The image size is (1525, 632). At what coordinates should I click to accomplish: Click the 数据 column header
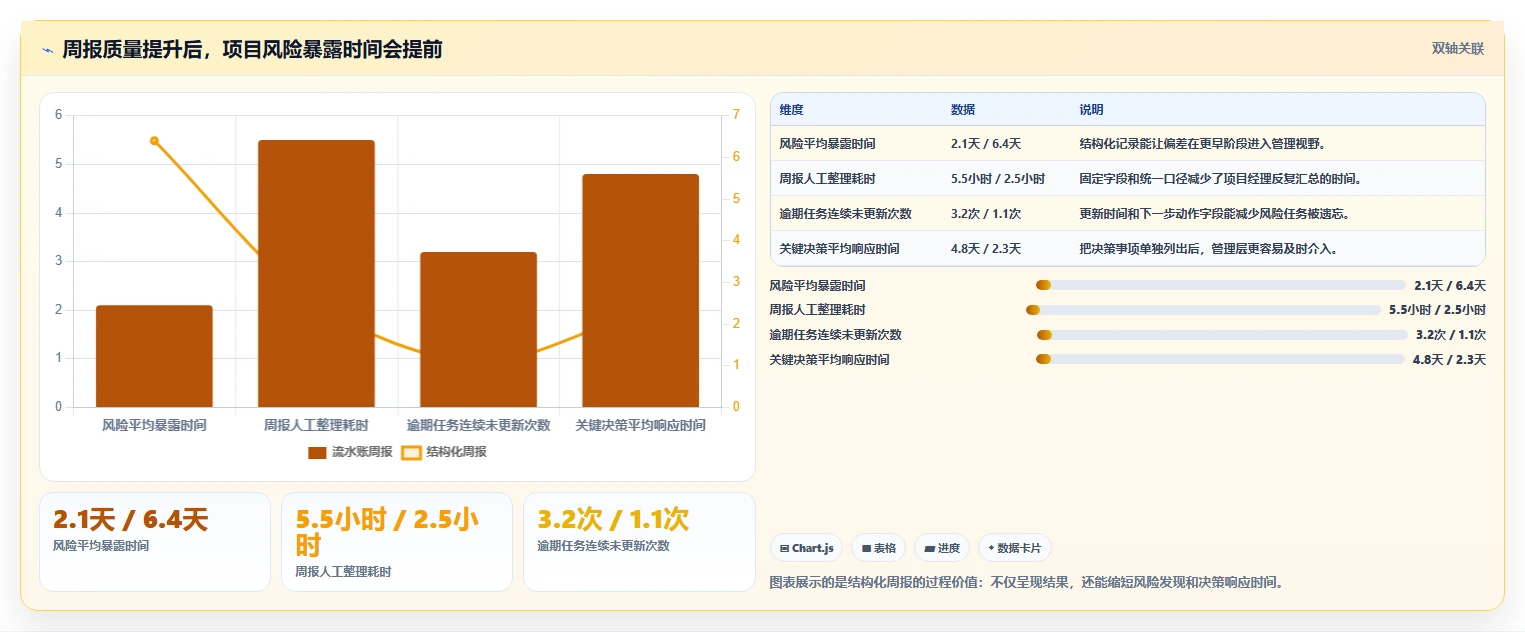click(963, 110)
